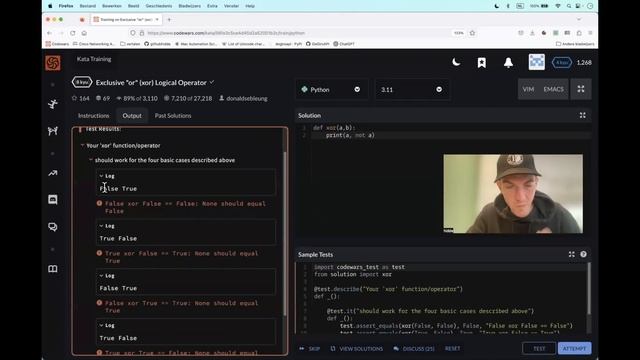Open the Practice kata sidebar icon
Viewport: 640px width, 360px height.
(x=53, y=104)
